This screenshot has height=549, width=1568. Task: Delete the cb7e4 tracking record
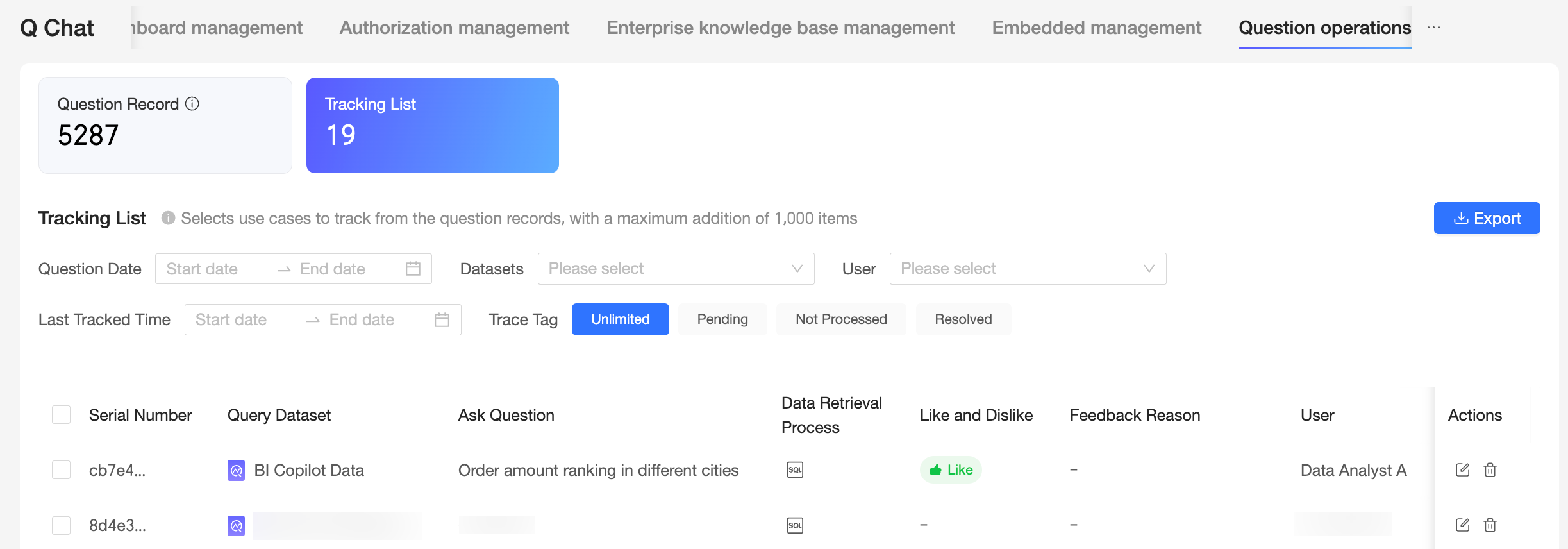coord(1490,470)
